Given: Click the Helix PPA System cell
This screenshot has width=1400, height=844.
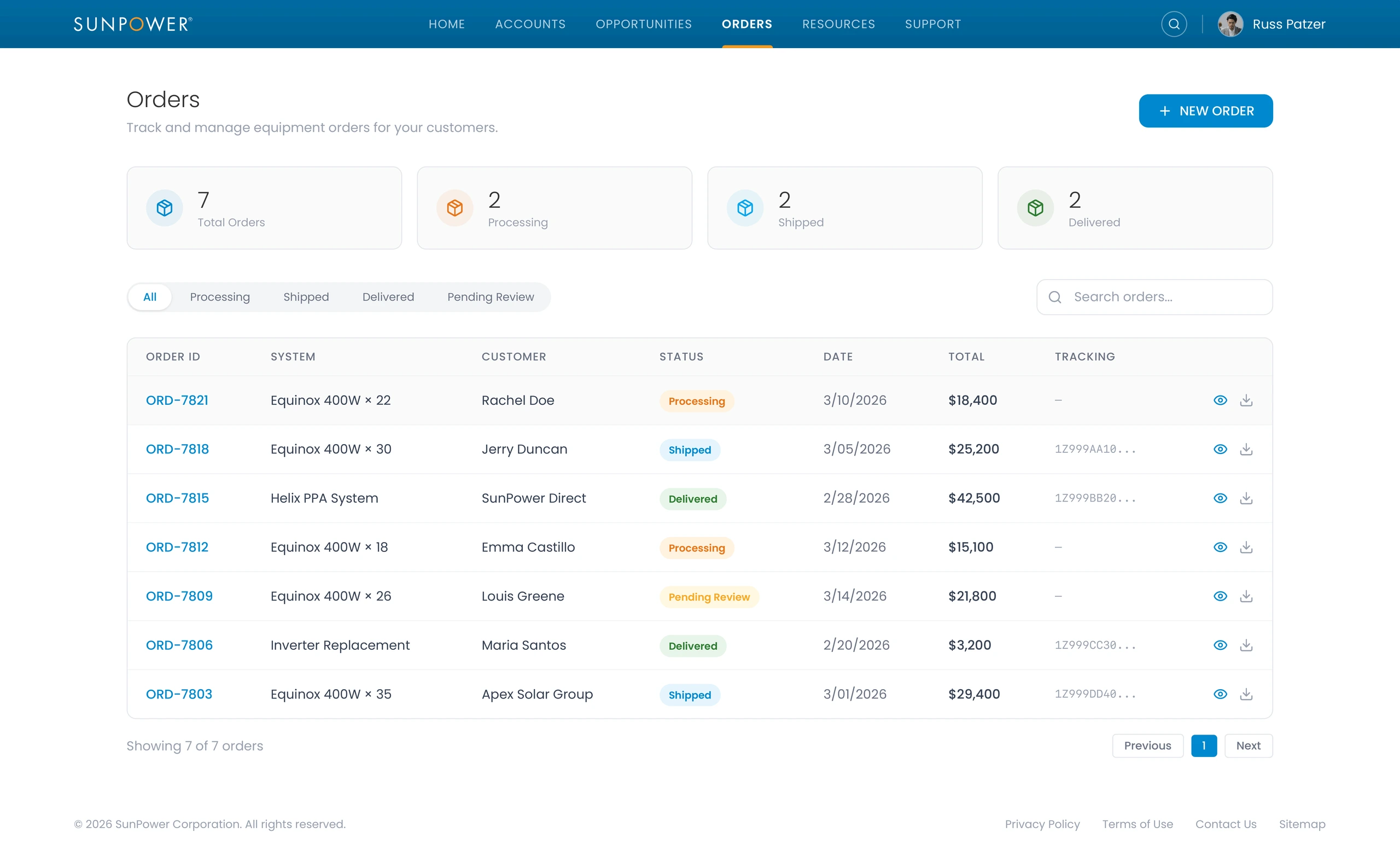Looking at the screenshot, I should (324, 498).
